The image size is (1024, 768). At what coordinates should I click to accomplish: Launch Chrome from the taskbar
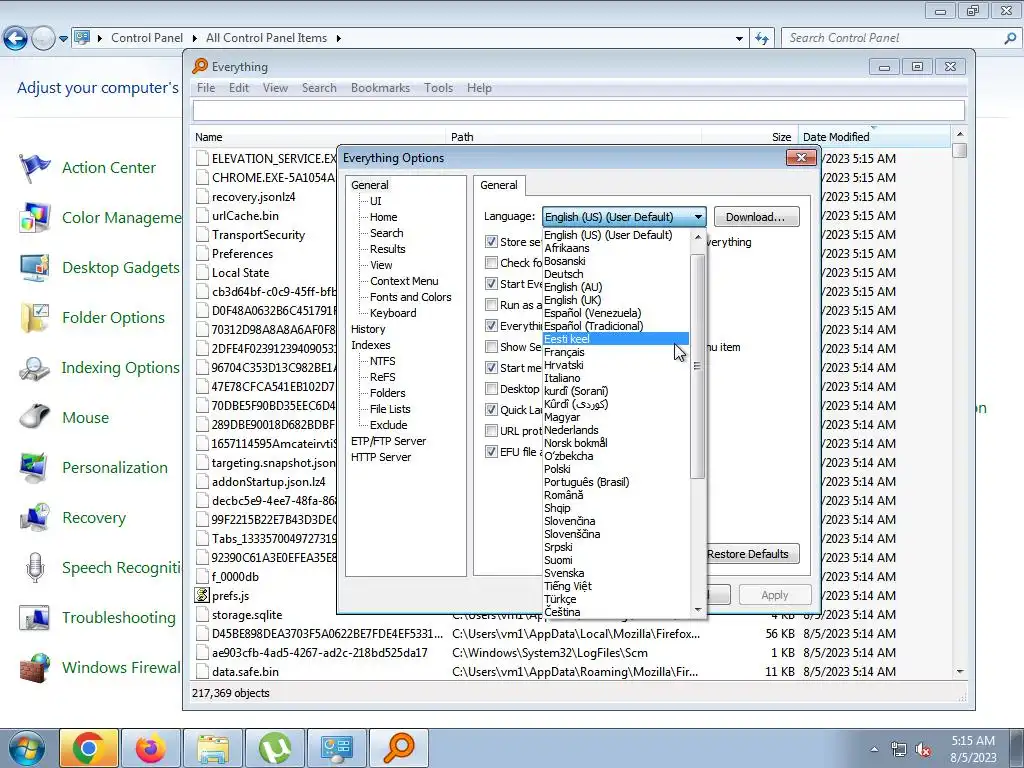89,748
